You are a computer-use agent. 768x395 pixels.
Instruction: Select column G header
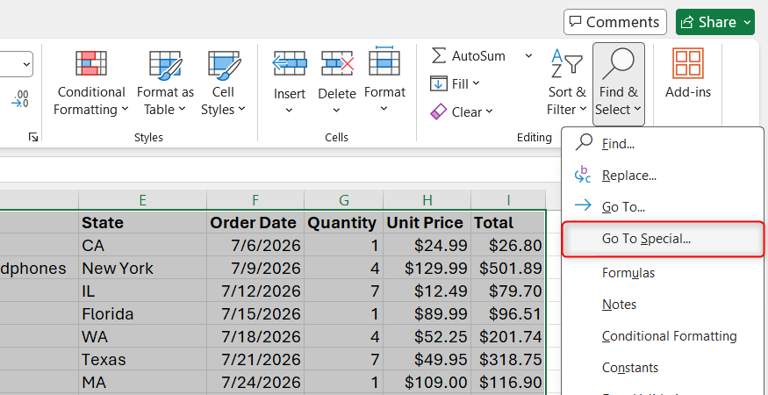tap(344, 200)
